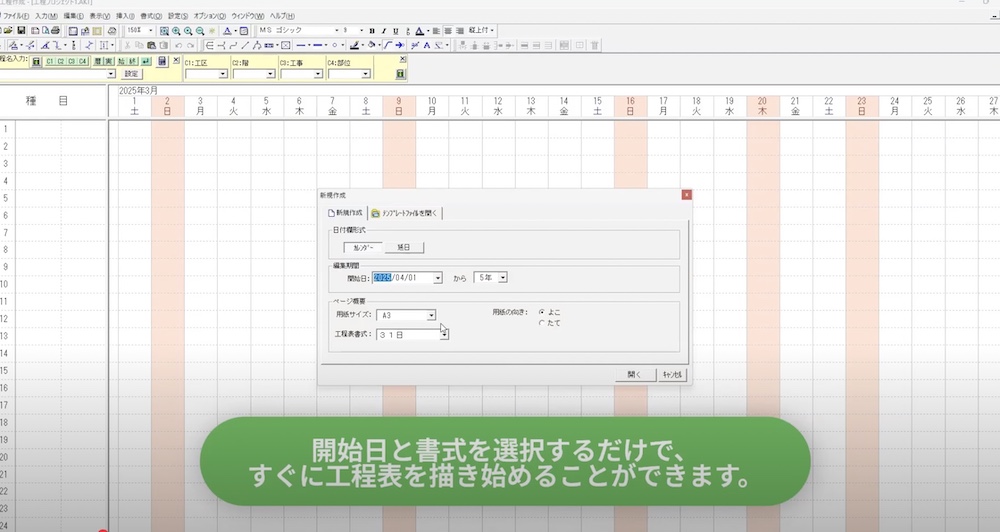The image size is (1000, 532).
Task: Switch to the テンプレートファイルを開く tab
Action: [x=404, y=213]
